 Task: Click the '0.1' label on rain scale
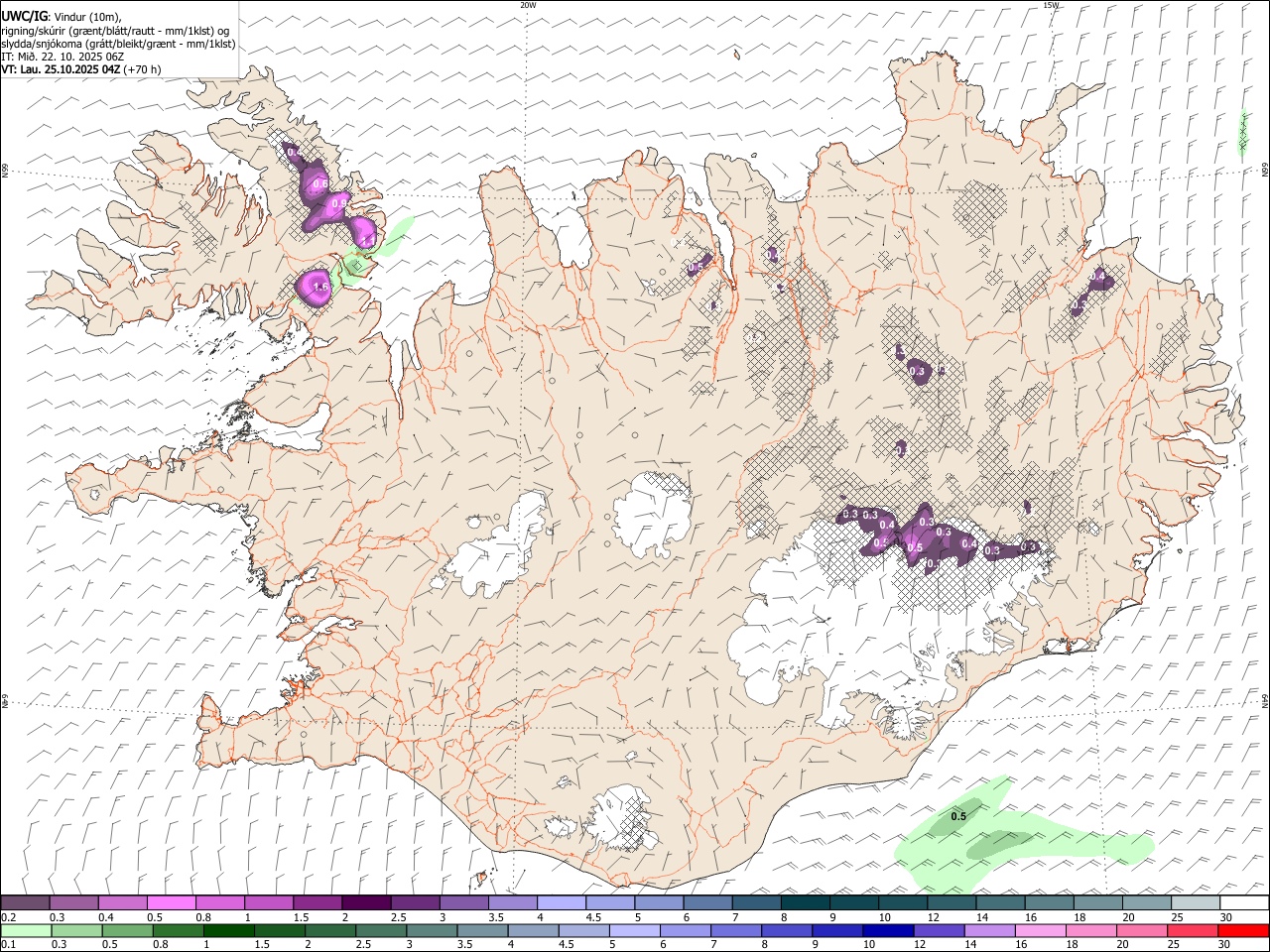[8, 945]
